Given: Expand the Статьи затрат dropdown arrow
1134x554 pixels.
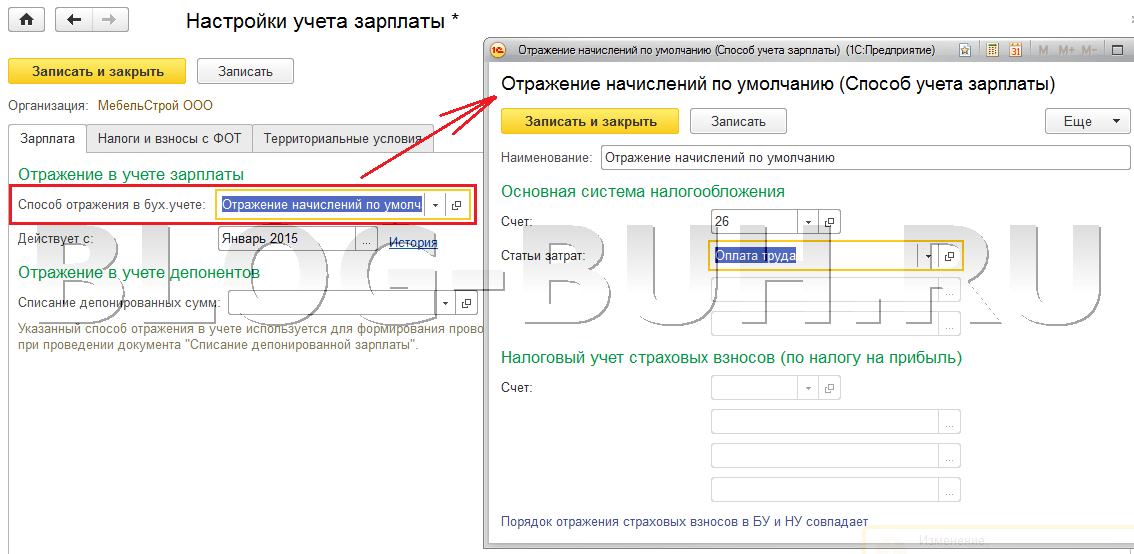Looking at the screenshot, I should pos(928,256).
